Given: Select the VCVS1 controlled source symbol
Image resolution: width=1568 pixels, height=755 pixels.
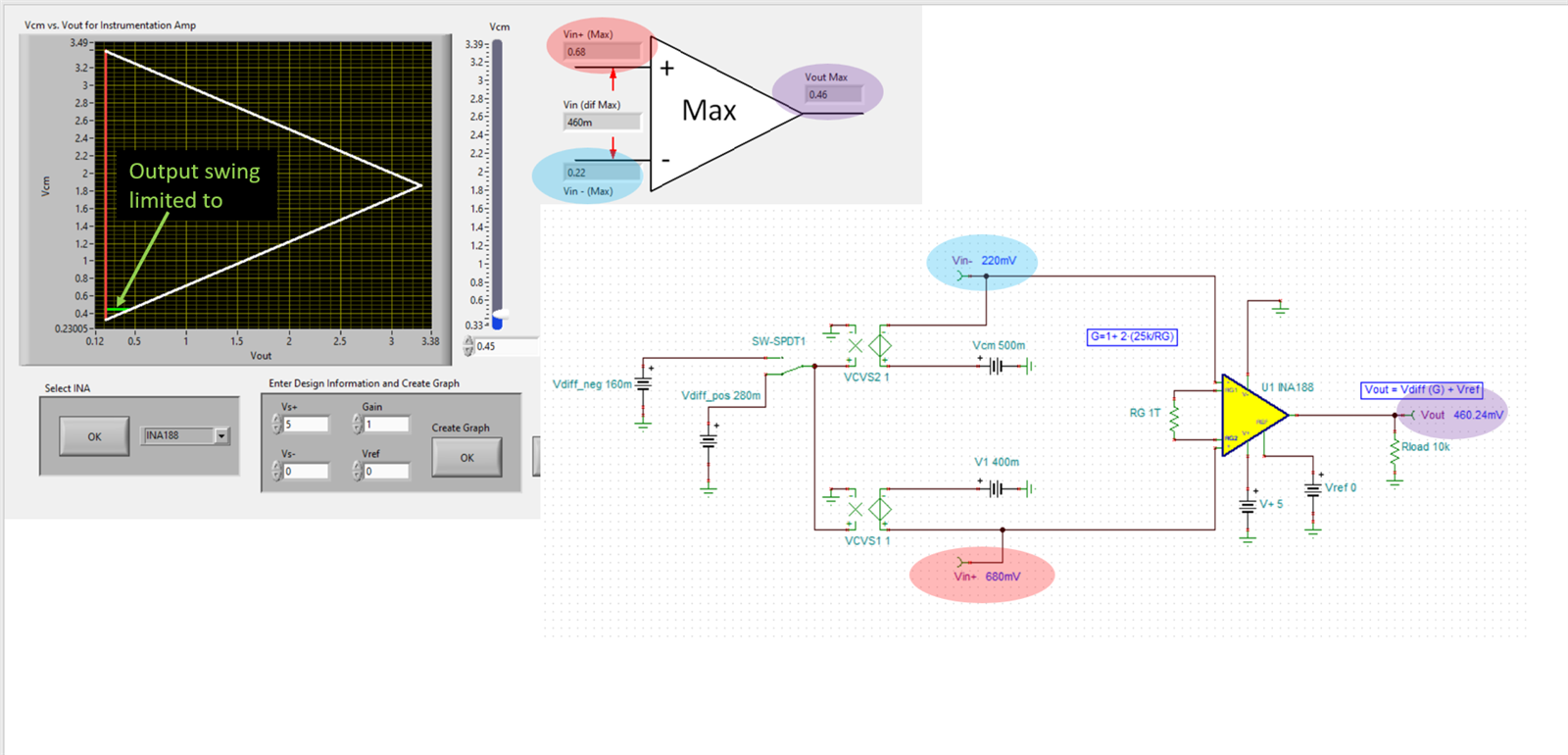Looking at the screenshot, I should pos(868,509).
